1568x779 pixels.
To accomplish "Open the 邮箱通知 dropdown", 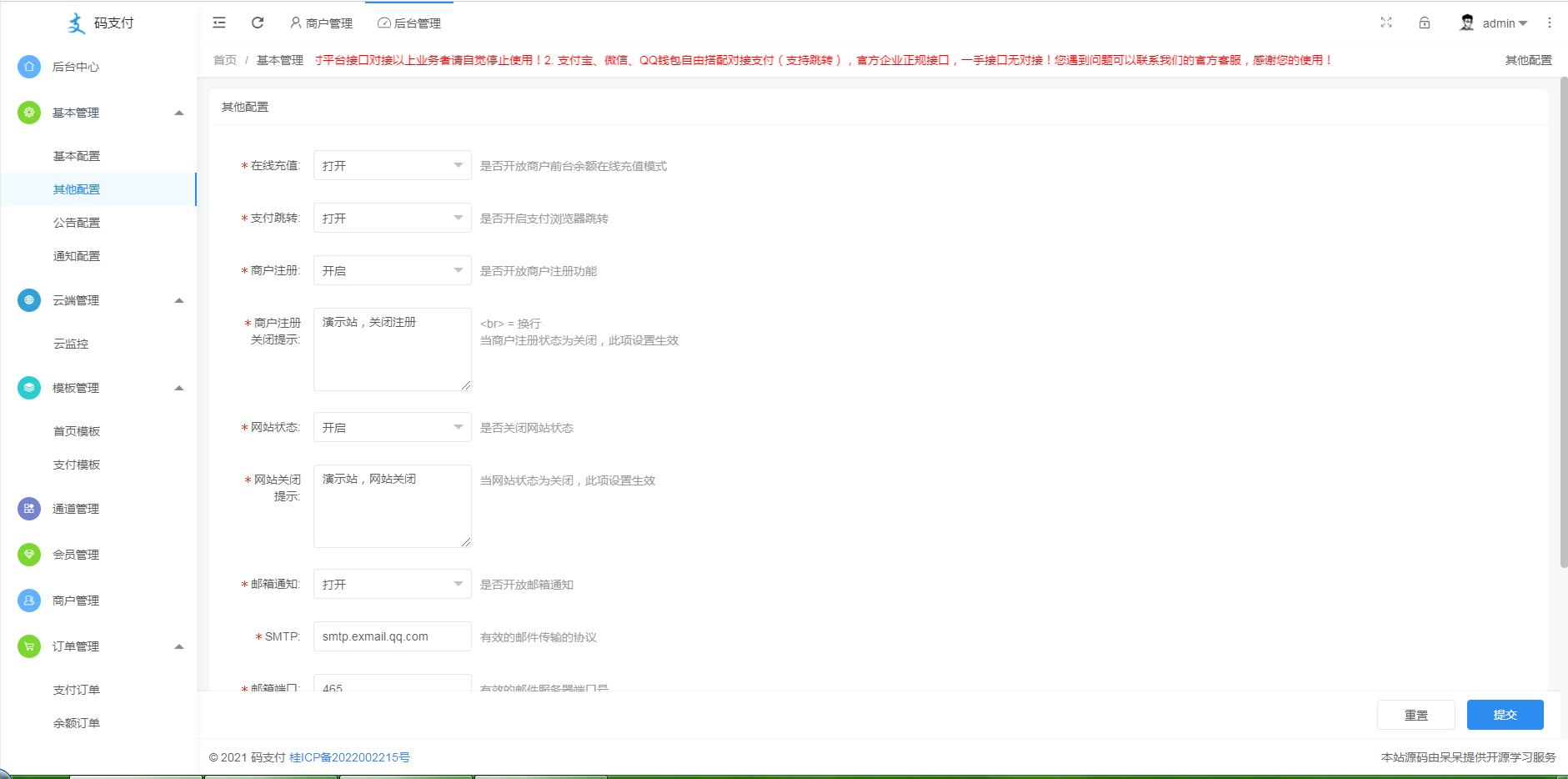I will click(x=392, y=585).
